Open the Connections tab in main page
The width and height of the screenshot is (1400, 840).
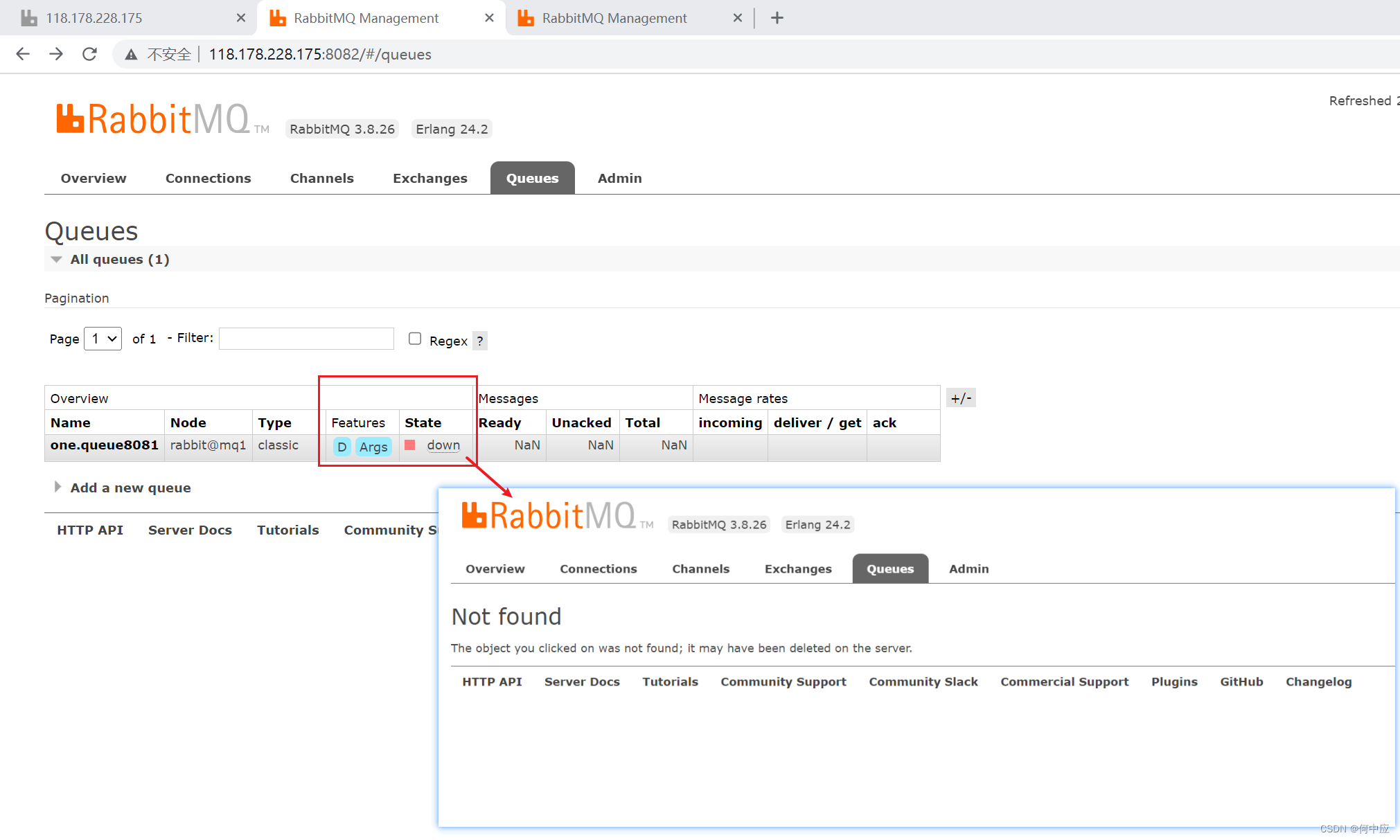(209, 178)
